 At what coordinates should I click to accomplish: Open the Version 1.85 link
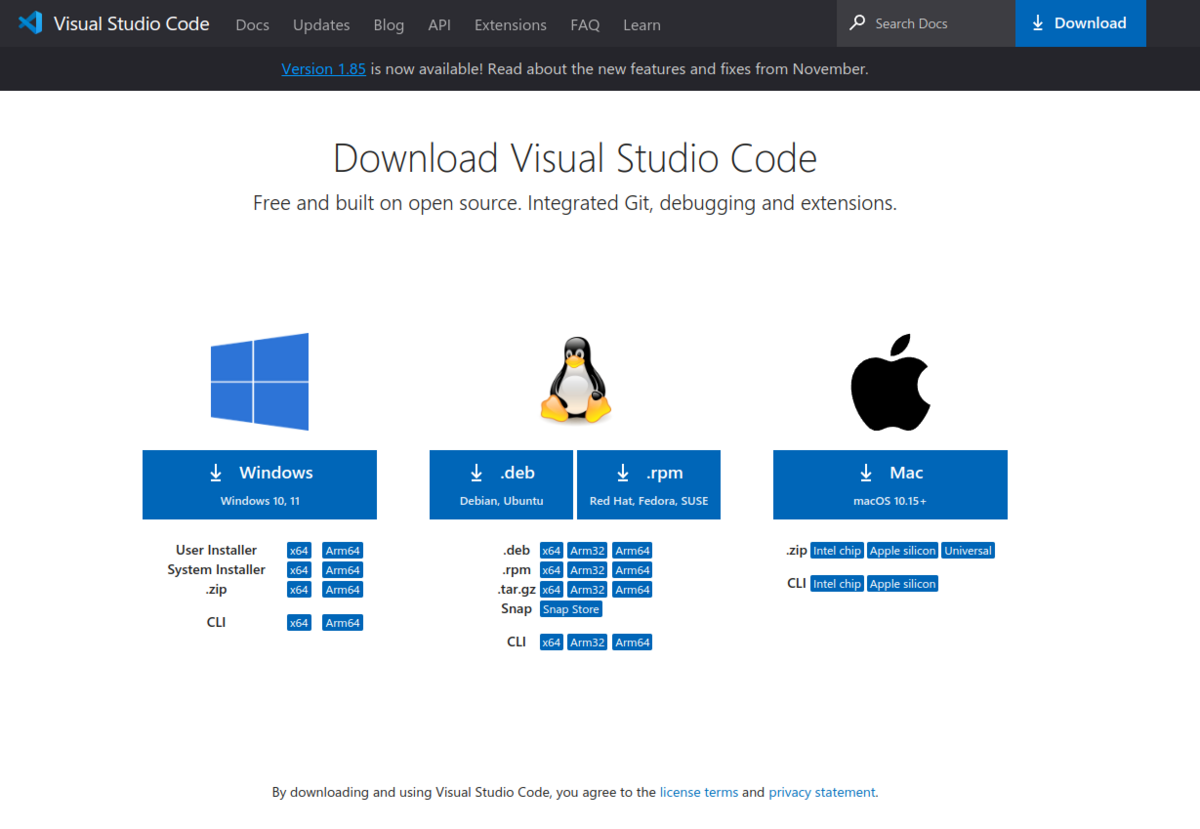(323, 69)
